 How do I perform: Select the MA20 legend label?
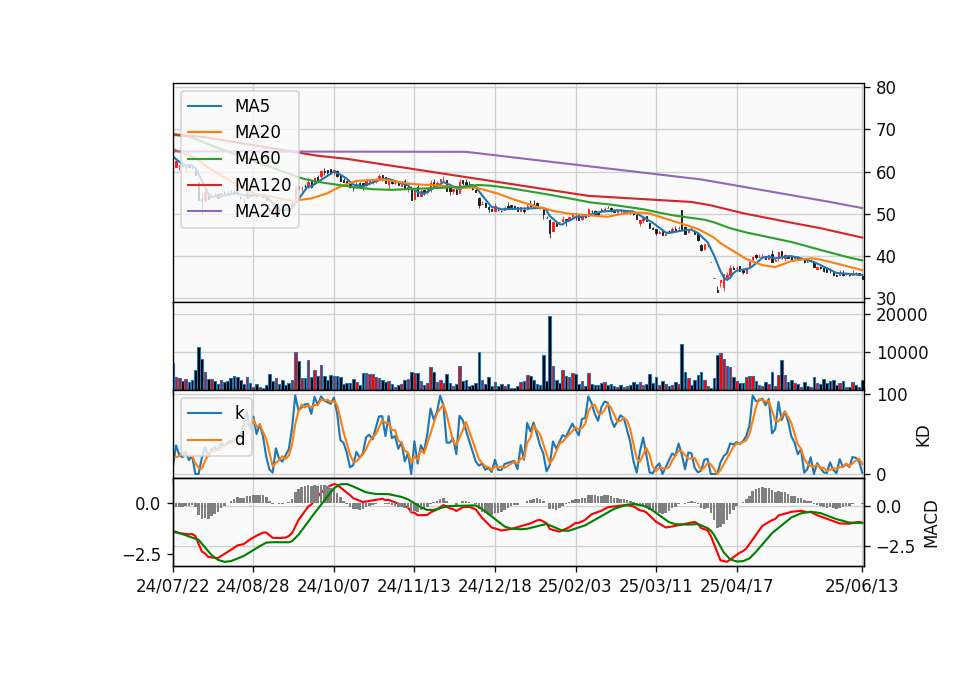(257, 132)
